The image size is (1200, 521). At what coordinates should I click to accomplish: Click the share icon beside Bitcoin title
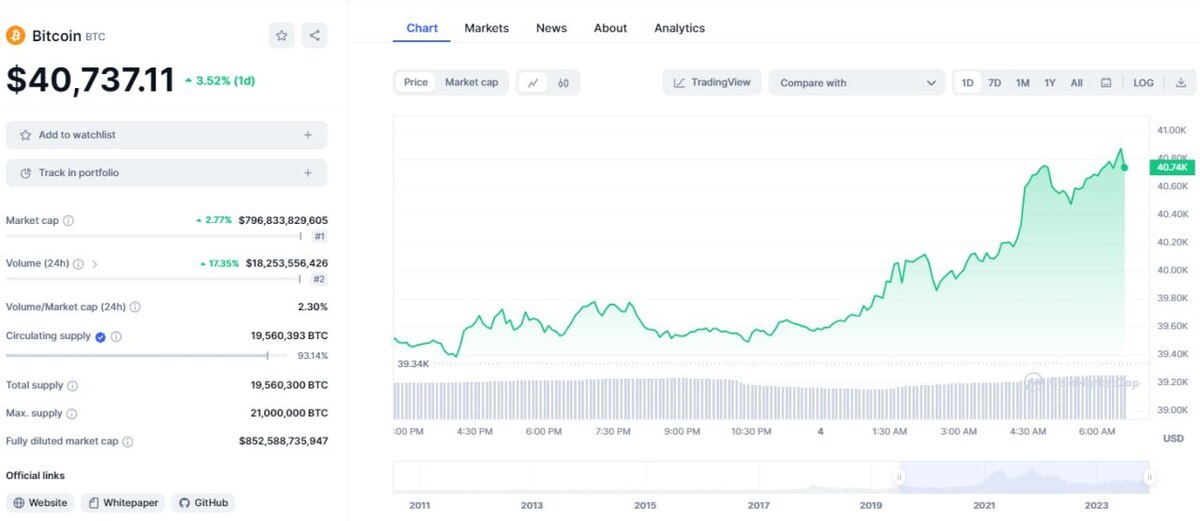[x=314, y=36]
